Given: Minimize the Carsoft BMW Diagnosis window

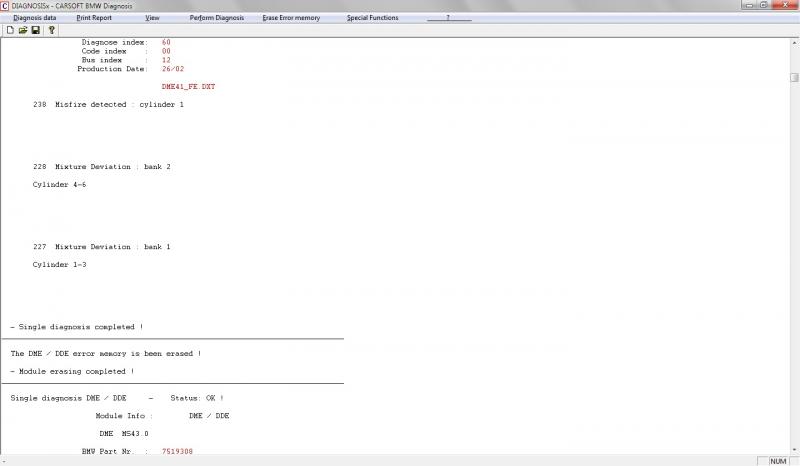Looking at the screenshot, I should (x=750, y=5).
